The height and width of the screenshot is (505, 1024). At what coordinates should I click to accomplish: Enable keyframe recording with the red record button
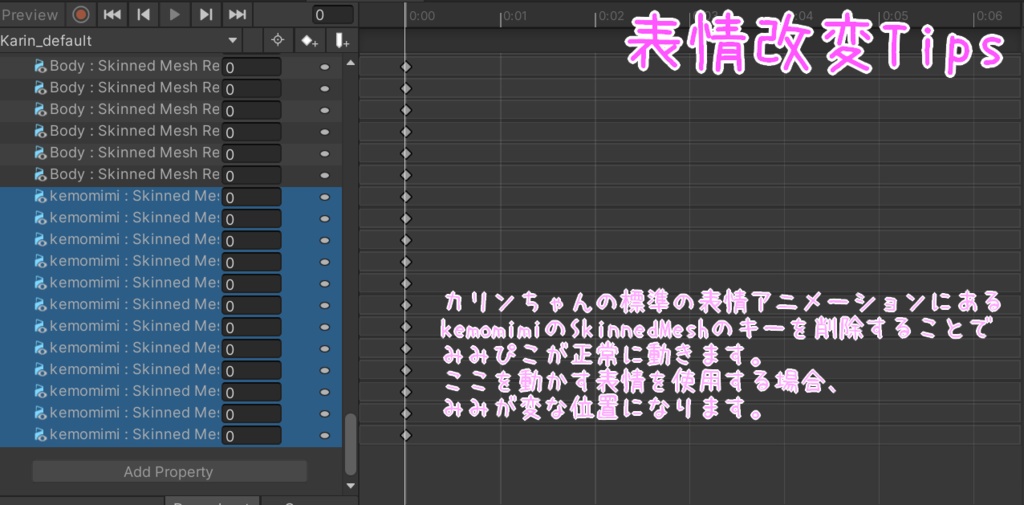point(81,14)
